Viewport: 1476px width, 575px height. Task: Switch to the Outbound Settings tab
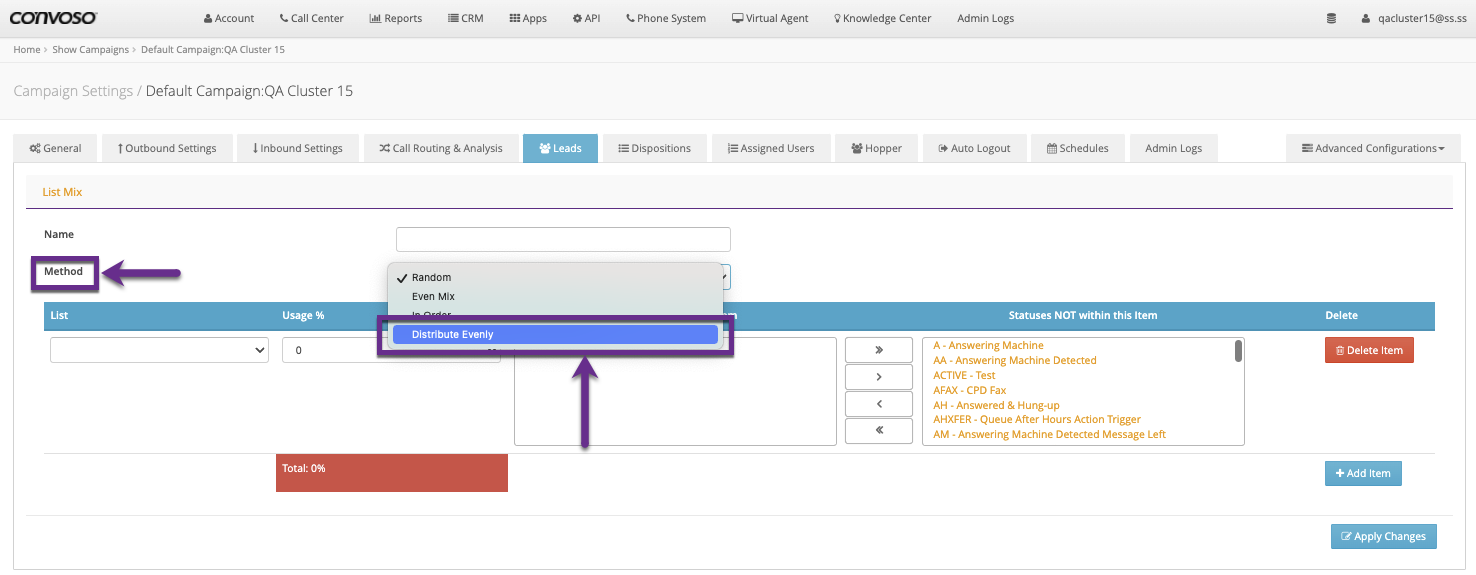167,148
